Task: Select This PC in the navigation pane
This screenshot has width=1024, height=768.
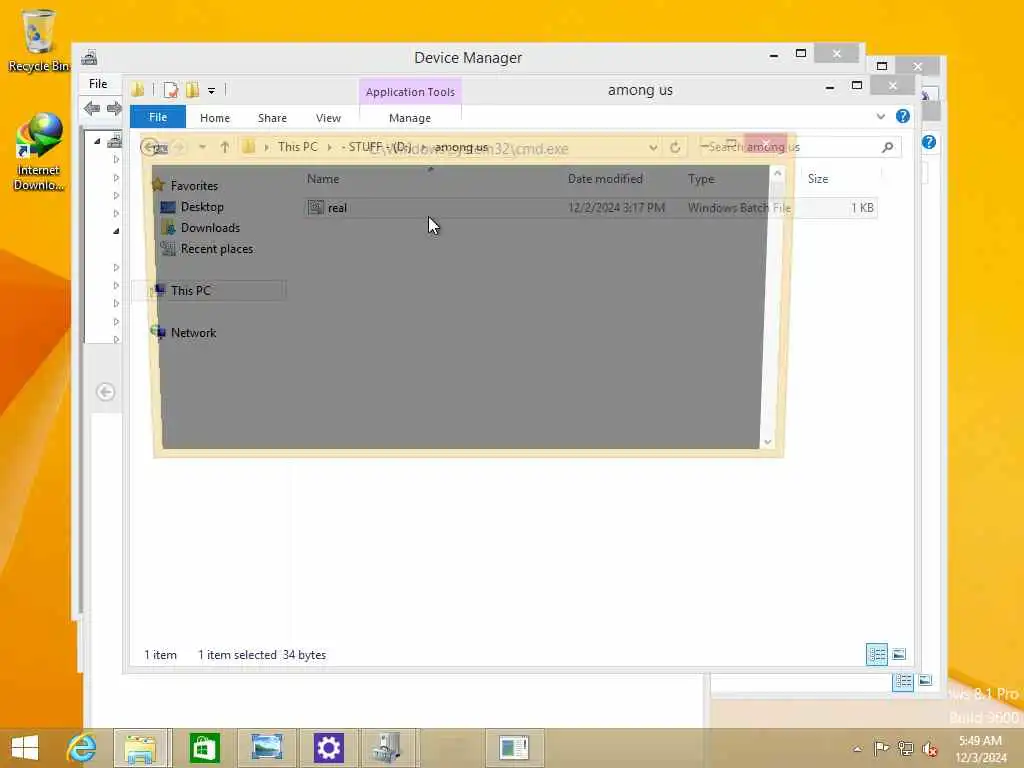Action: pyautogui.click(x=191, y=291)
